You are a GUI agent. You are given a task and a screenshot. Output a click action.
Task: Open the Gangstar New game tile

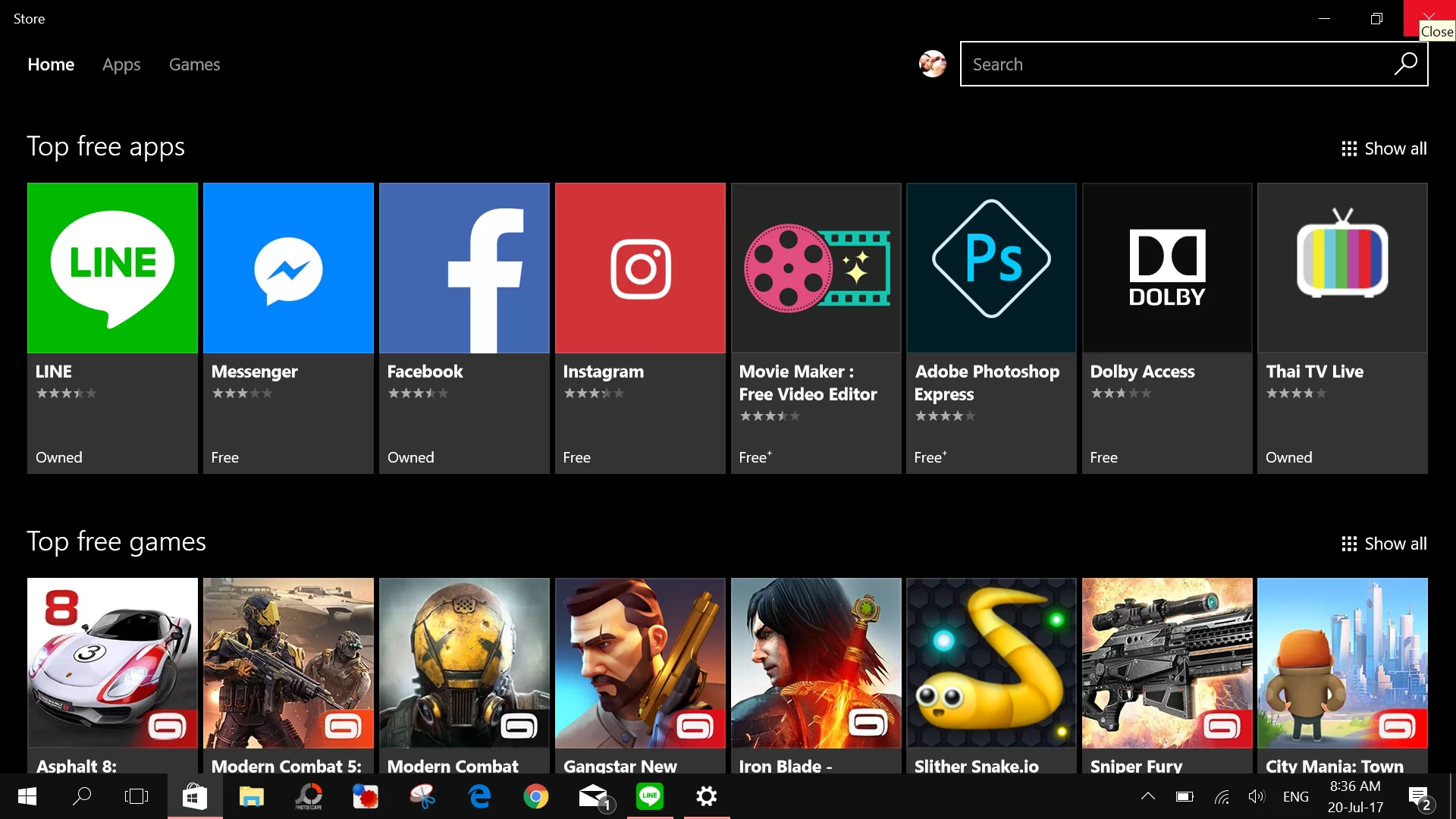[640, 675]
